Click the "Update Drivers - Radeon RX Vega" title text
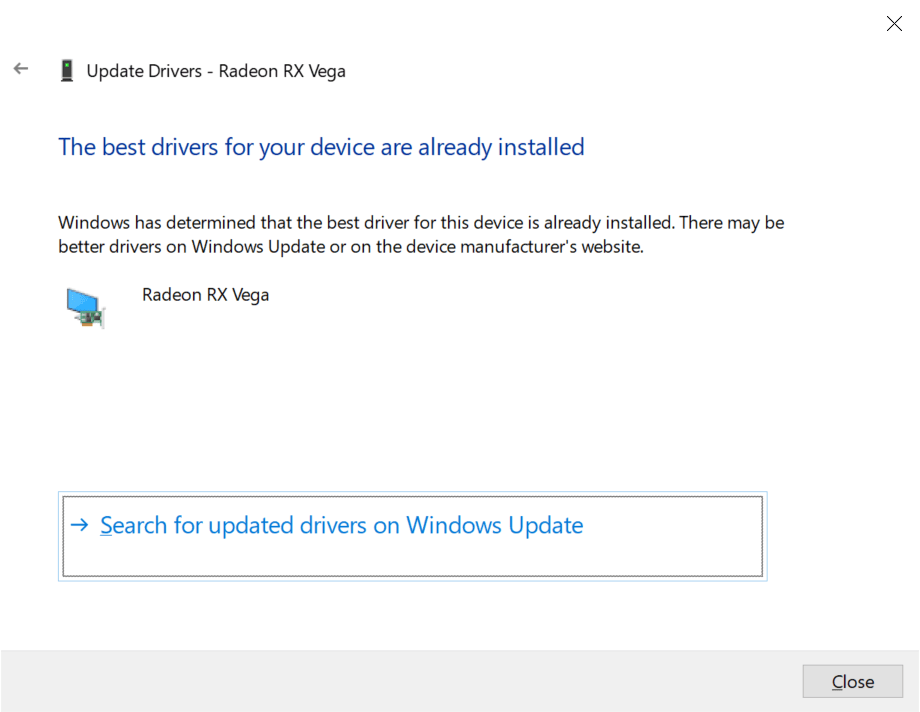Viewport: 920px width, 712px height. tap(216, 71)
